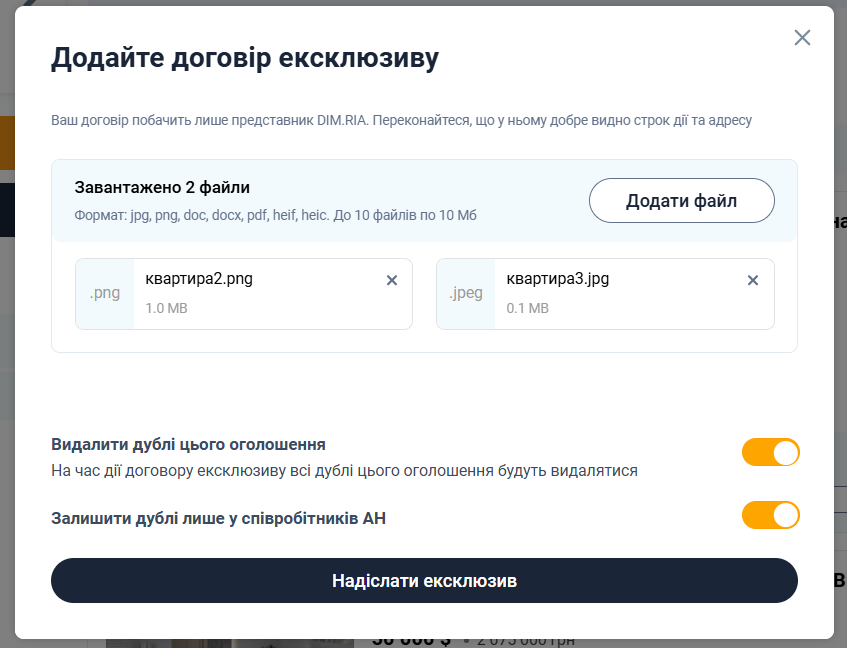
Task: Click the allowed file formats hint text
Action: [275, 215]
